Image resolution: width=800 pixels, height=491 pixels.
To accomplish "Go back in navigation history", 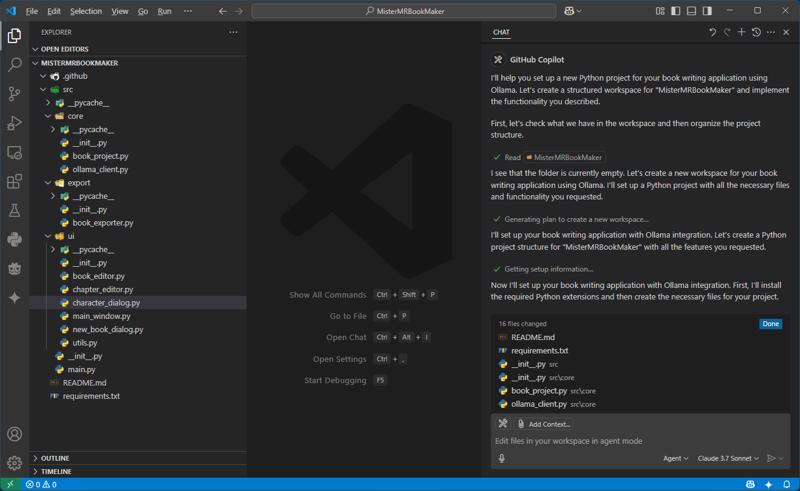I will click(x=222, y=11).
